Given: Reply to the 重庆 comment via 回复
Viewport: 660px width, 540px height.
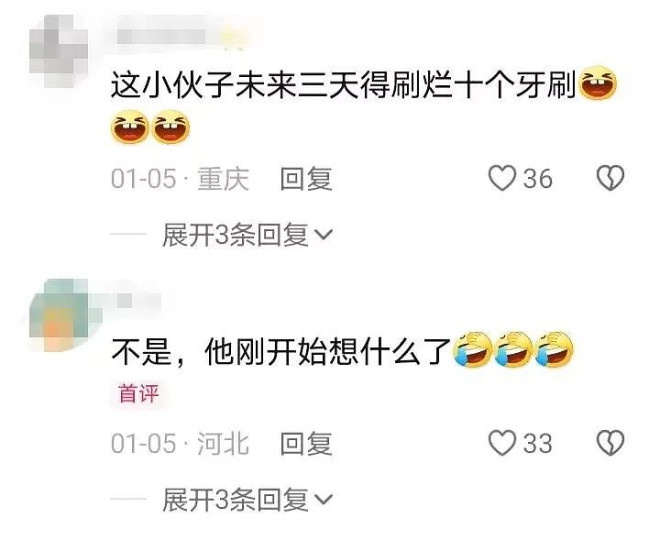Looking at the screenshot, I should 306,178.
